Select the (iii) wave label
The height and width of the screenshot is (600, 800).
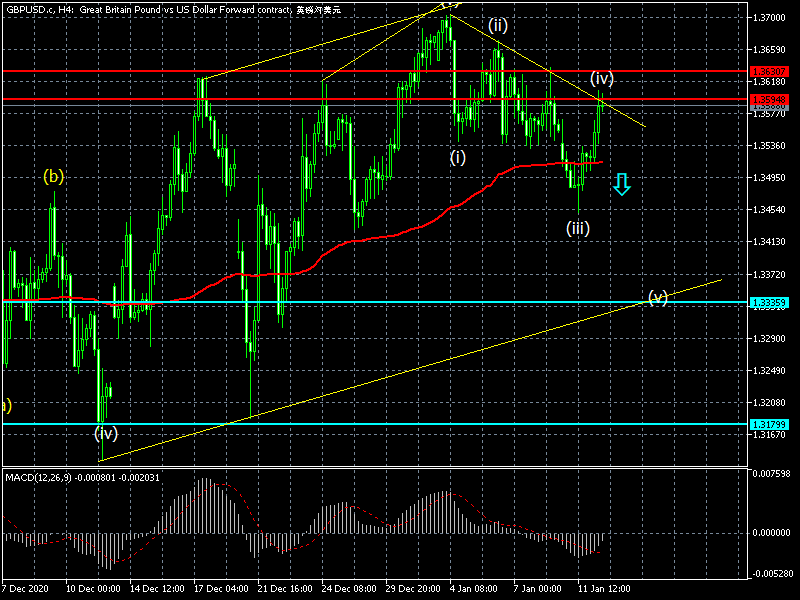578,228
